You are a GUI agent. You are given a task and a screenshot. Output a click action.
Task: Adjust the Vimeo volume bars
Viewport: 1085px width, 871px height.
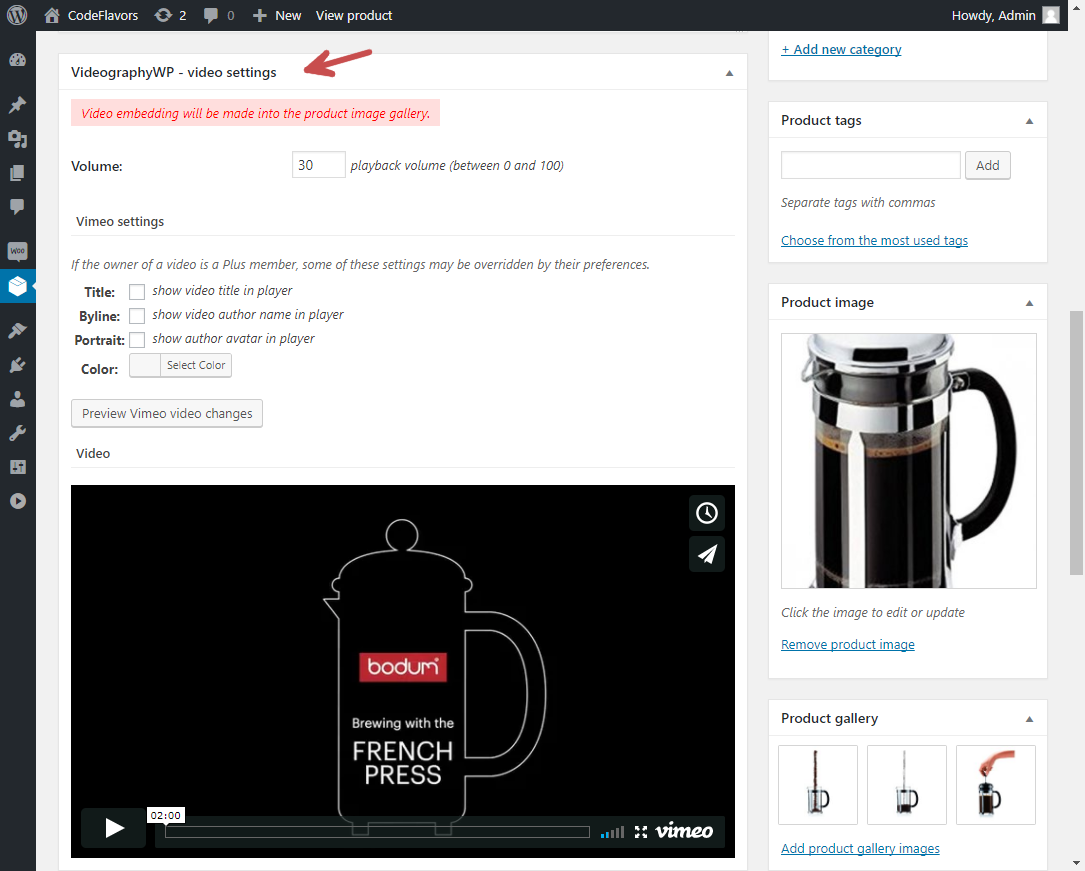pos(612,832)
